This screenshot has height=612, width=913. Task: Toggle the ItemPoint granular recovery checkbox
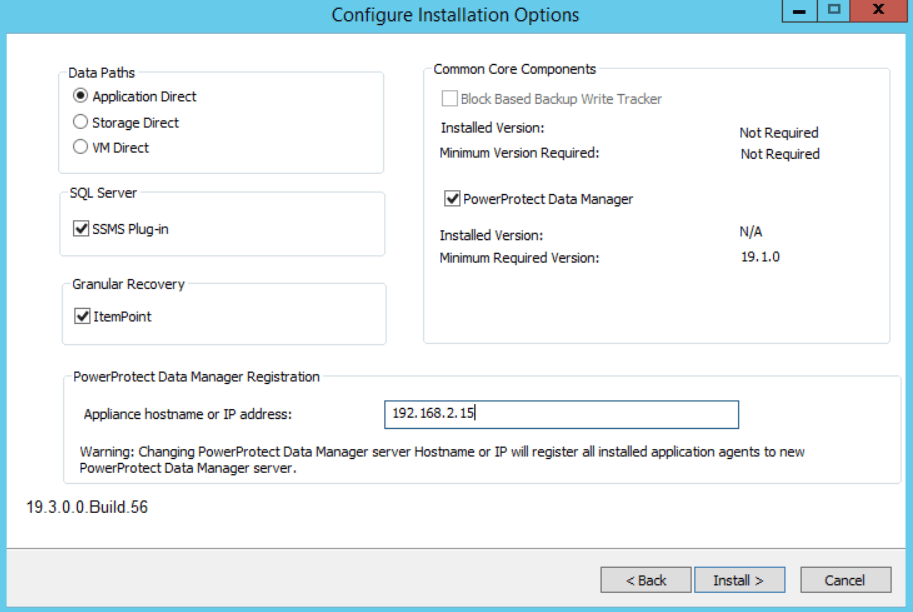(82, 316)
